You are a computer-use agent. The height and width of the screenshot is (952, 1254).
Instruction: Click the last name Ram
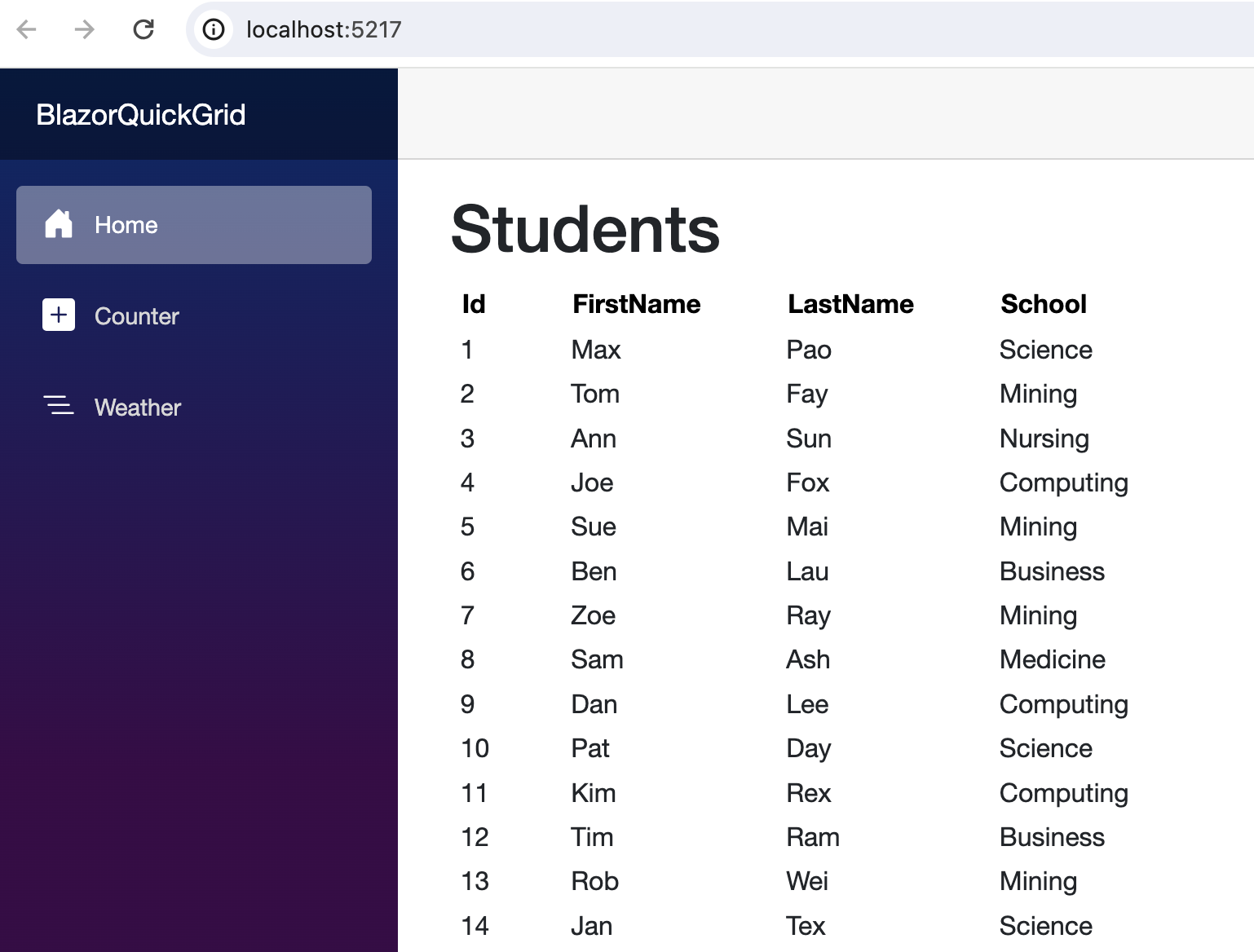tap(813, 837)
